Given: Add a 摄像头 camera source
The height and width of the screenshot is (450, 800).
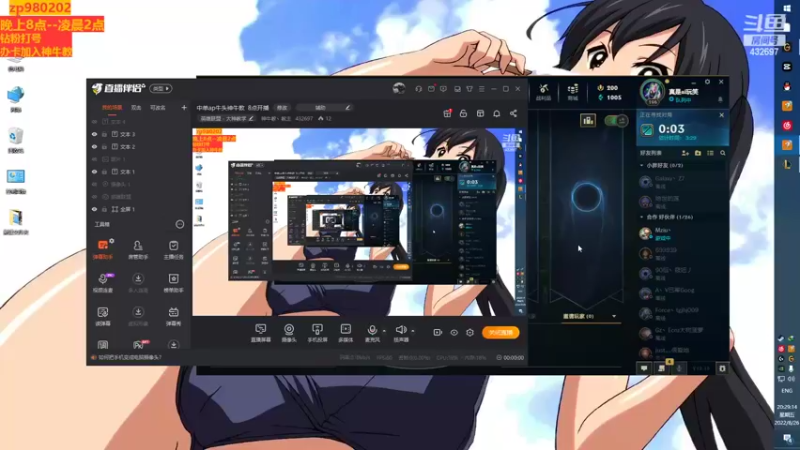Looking at the screenshot, I should pos(289,333).
